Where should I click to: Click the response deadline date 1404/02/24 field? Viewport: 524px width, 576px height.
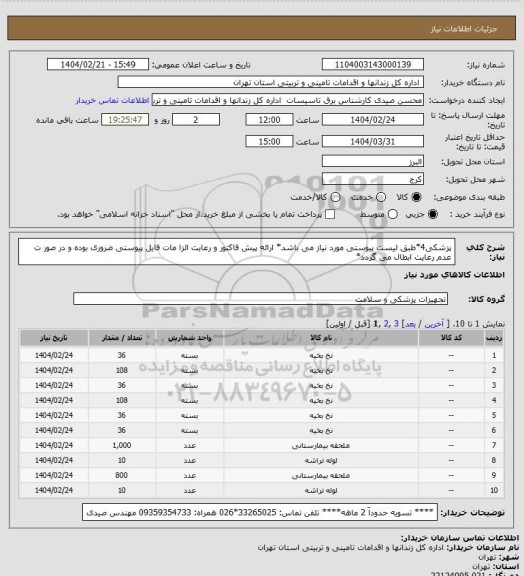pos(373,120)
